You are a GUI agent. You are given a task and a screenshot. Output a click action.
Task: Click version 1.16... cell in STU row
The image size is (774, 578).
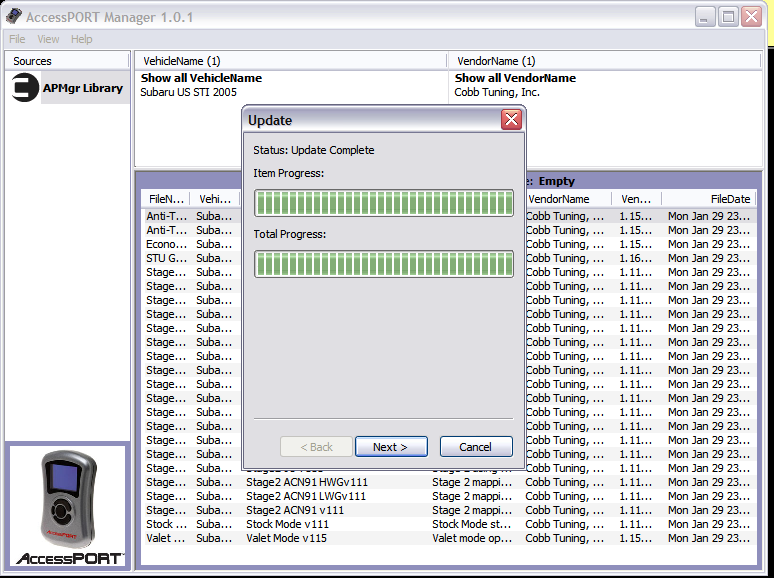(x=636, y=258)
